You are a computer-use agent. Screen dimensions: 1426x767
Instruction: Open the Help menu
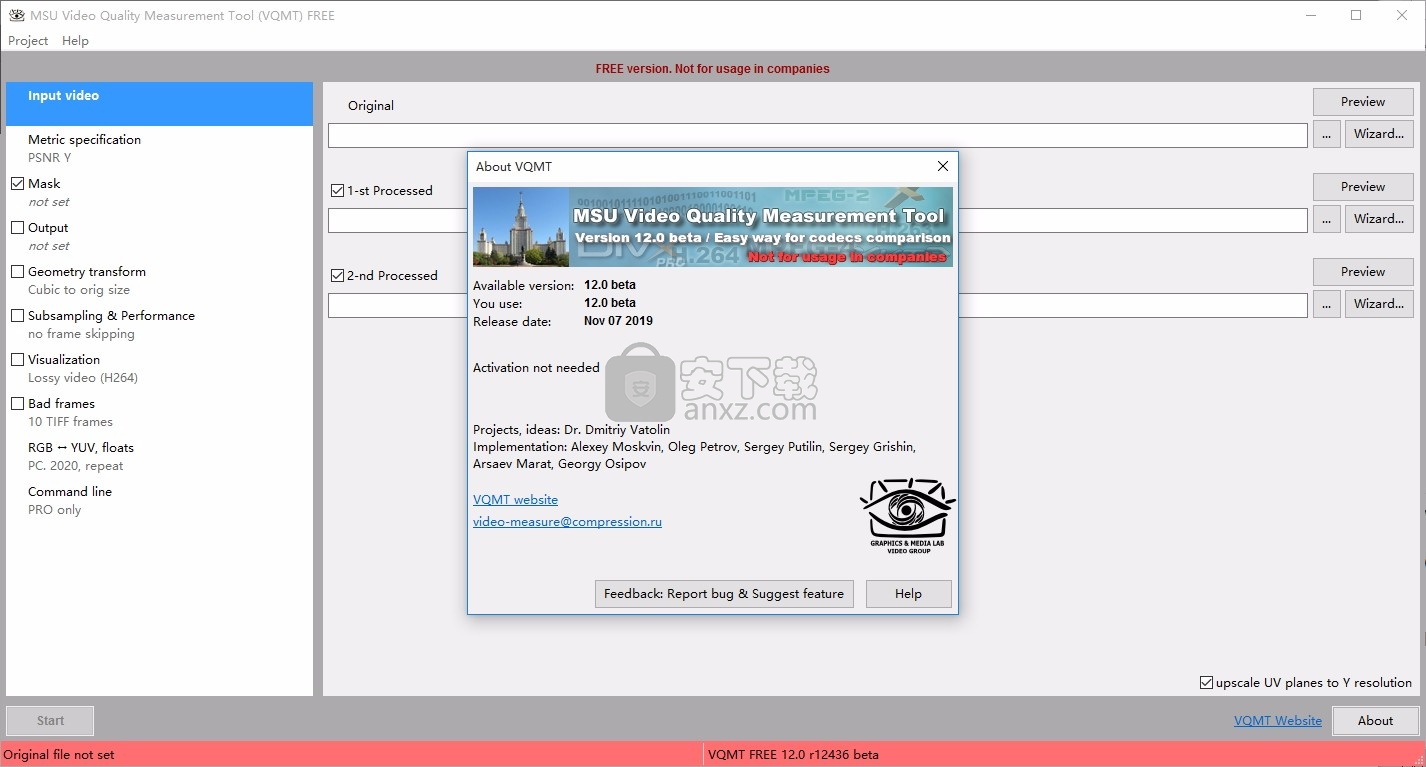coord(75,41)
